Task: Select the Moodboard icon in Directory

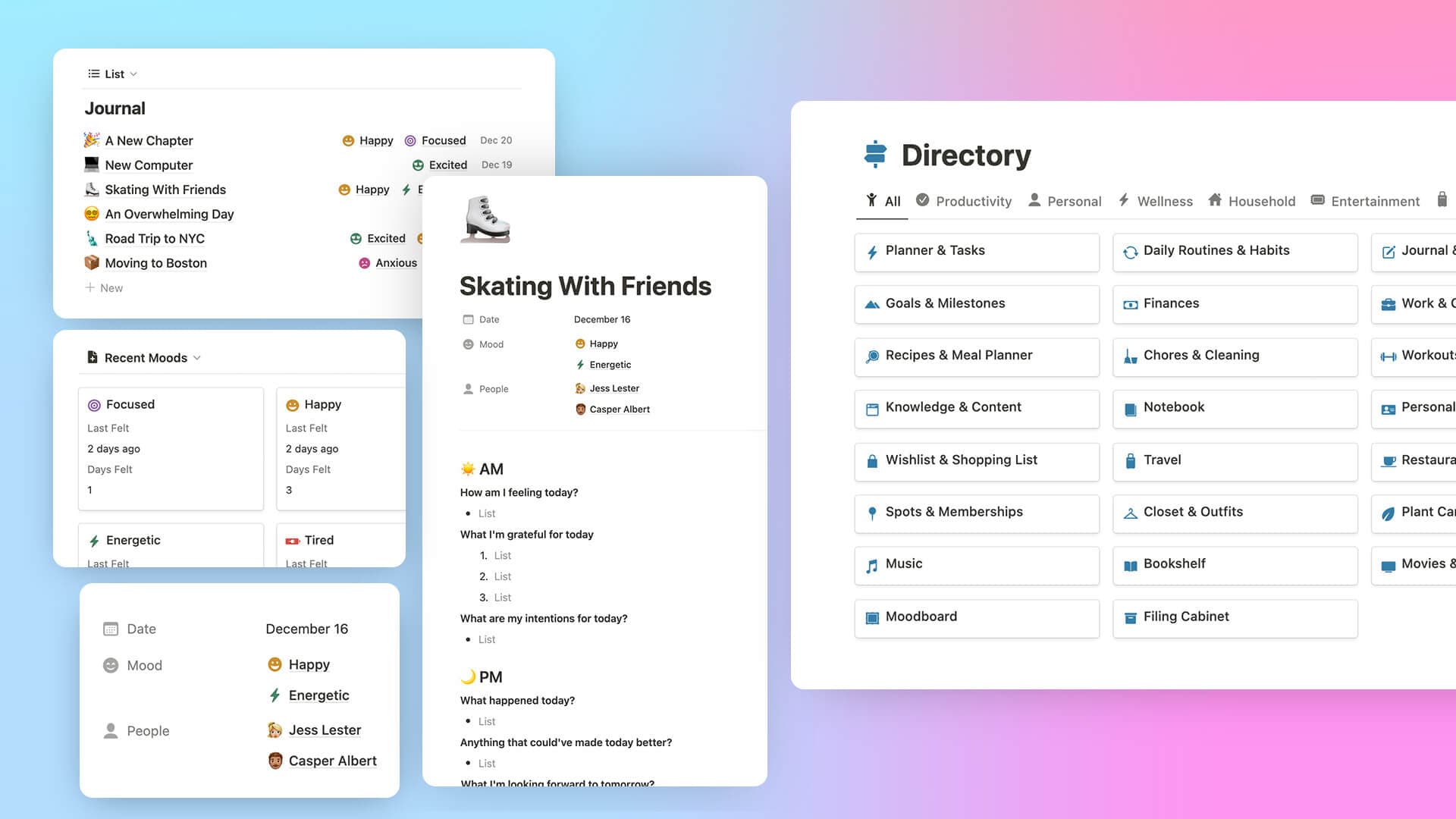Action: pos(873,616)
